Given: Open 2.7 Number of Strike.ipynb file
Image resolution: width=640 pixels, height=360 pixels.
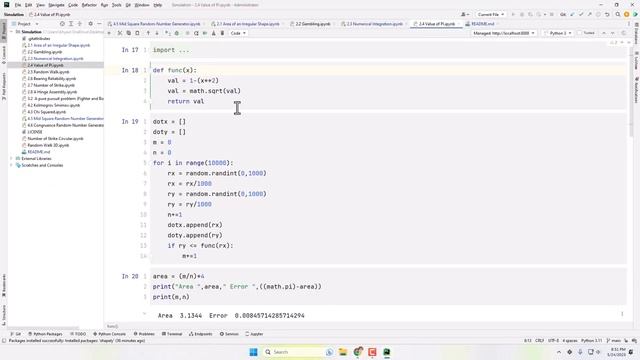Looking at the screenshot, I should (51, 85).
